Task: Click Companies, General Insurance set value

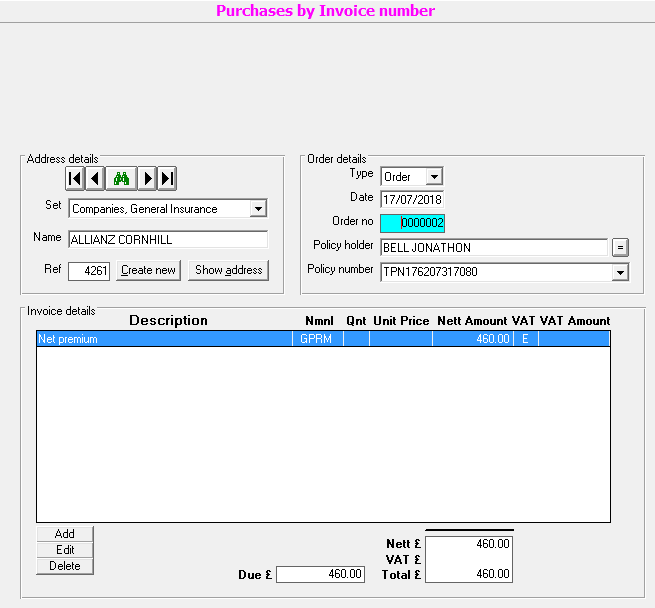Action: (145, 209)
